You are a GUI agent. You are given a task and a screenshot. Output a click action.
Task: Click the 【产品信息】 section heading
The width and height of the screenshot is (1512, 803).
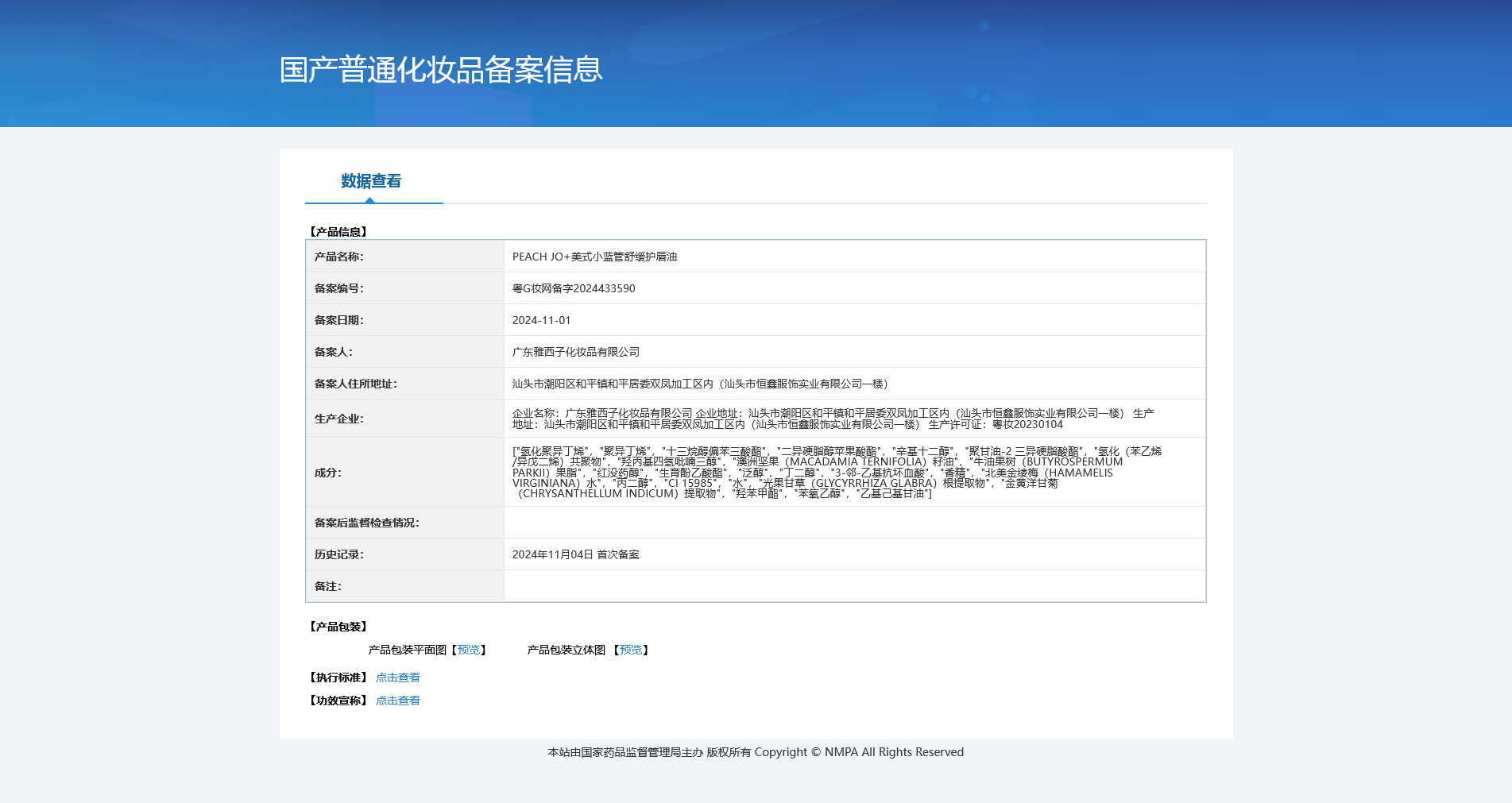point(338,232)
